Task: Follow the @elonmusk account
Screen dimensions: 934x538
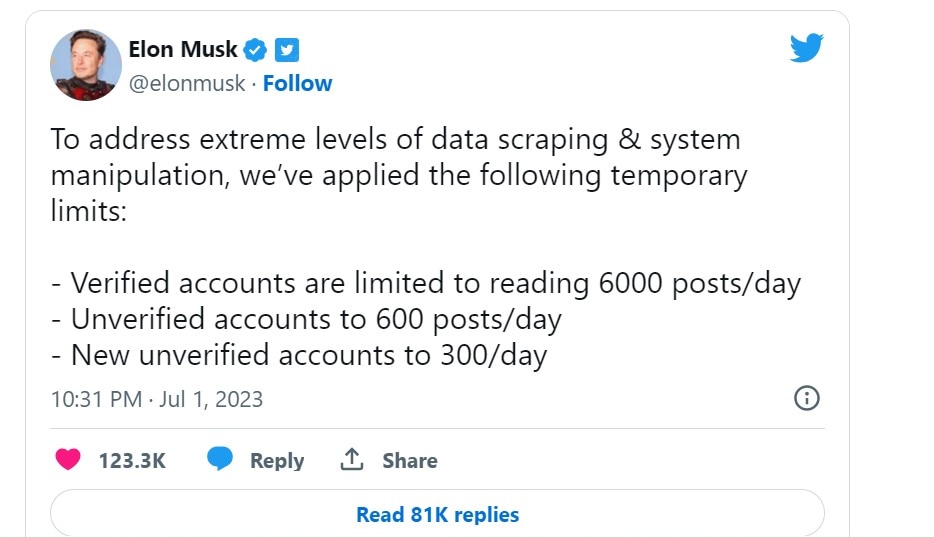Action: tap(297, 83)
